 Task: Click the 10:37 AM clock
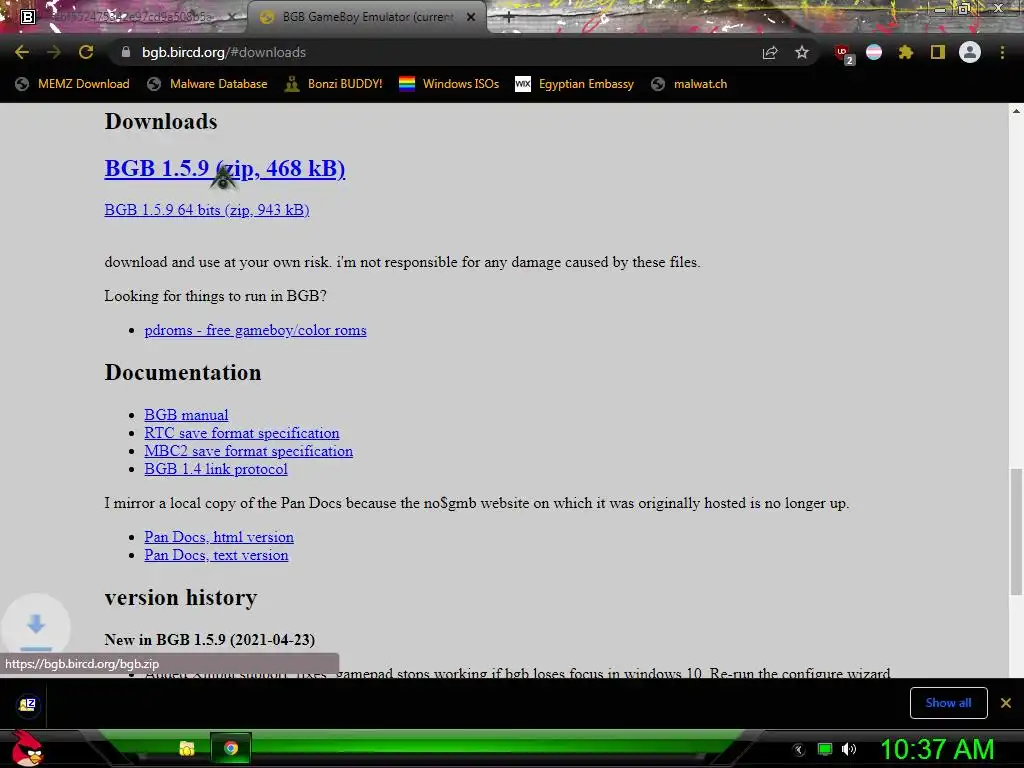[x=937, y=749]
